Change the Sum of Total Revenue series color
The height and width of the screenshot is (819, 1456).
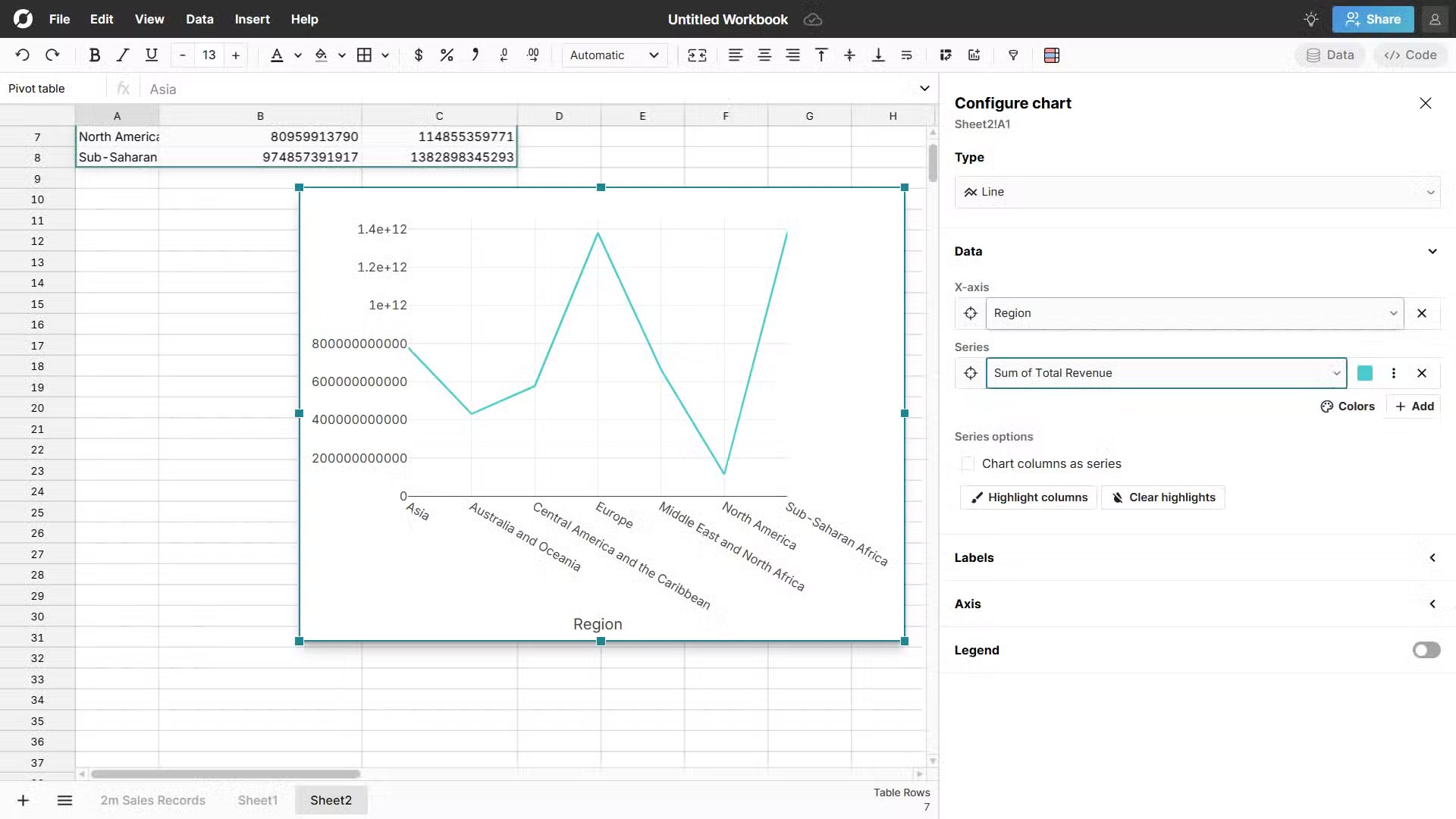tap(1365, 373)
